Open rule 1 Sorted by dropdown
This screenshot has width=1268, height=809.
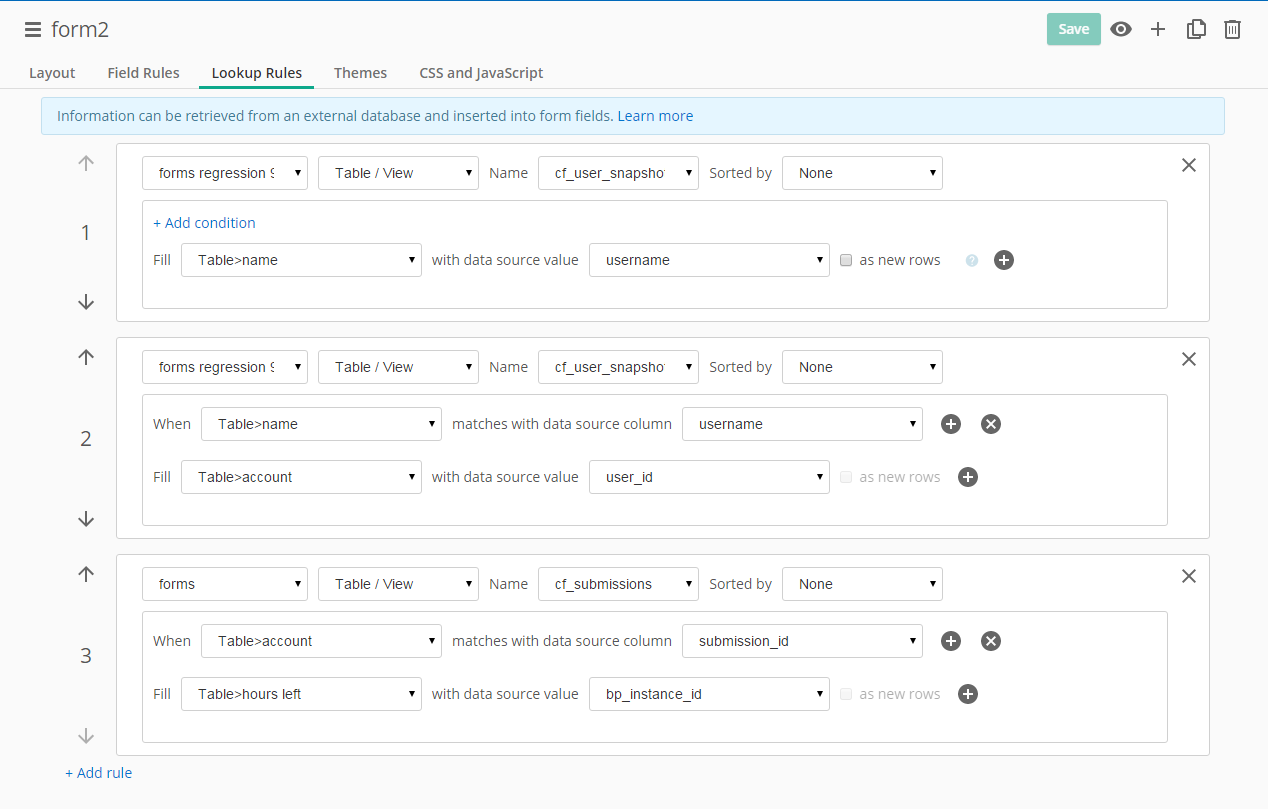[x=862, y=173]
